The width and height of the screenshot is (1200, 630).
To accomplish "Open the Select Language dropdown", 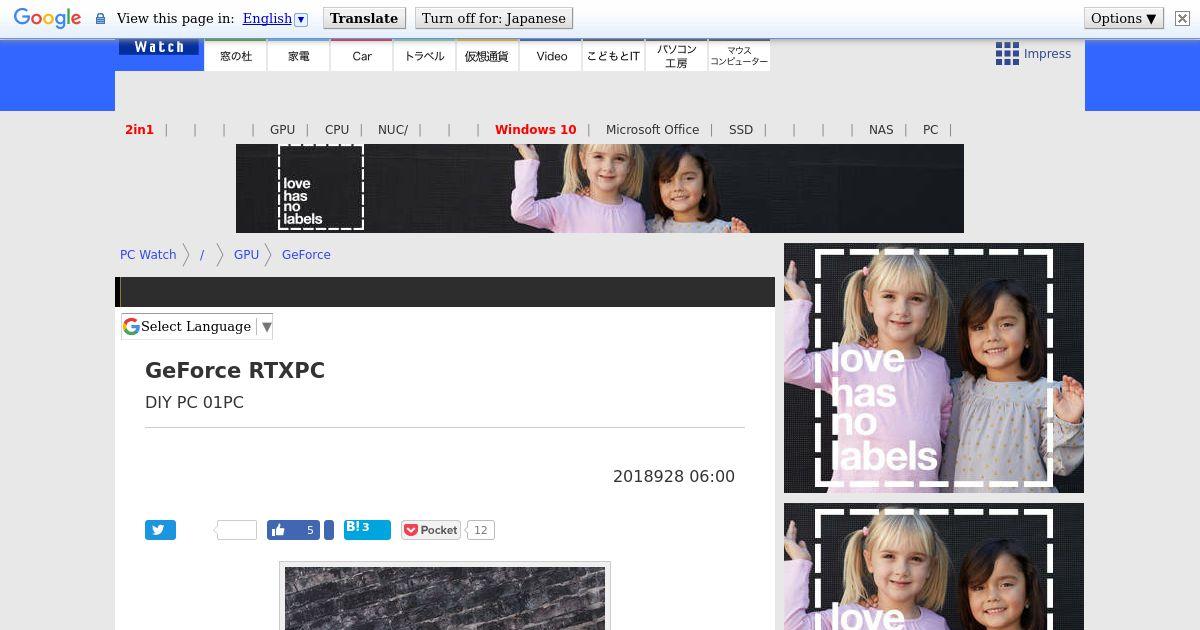I will pyautogui.click(x=197, y=326).
